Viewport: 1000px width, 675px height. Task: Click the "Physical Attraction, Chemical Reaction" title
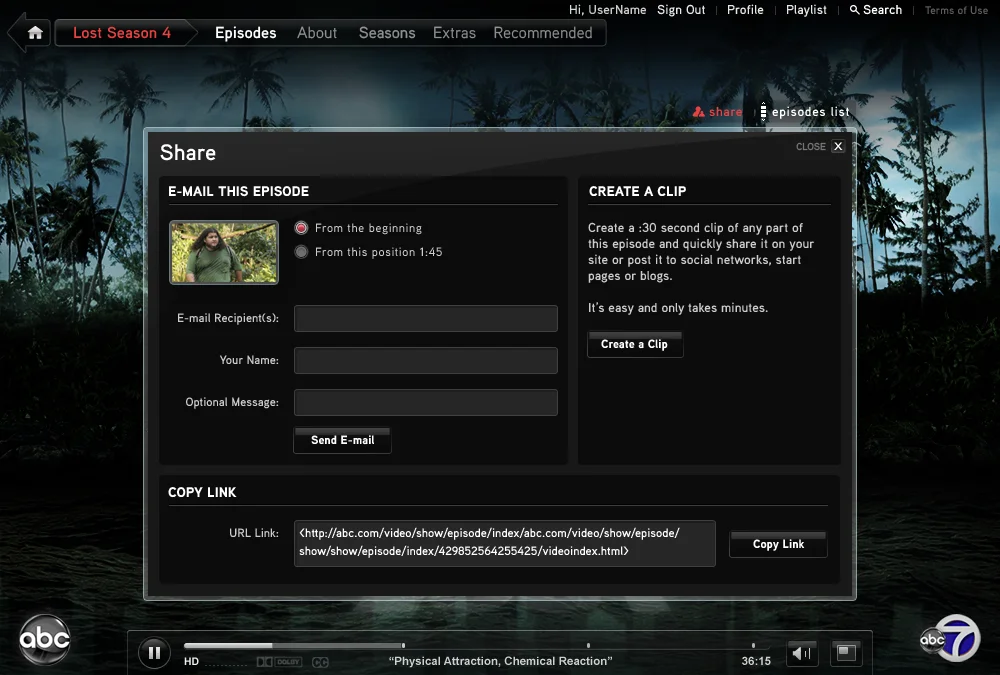[x=501, y=661]
